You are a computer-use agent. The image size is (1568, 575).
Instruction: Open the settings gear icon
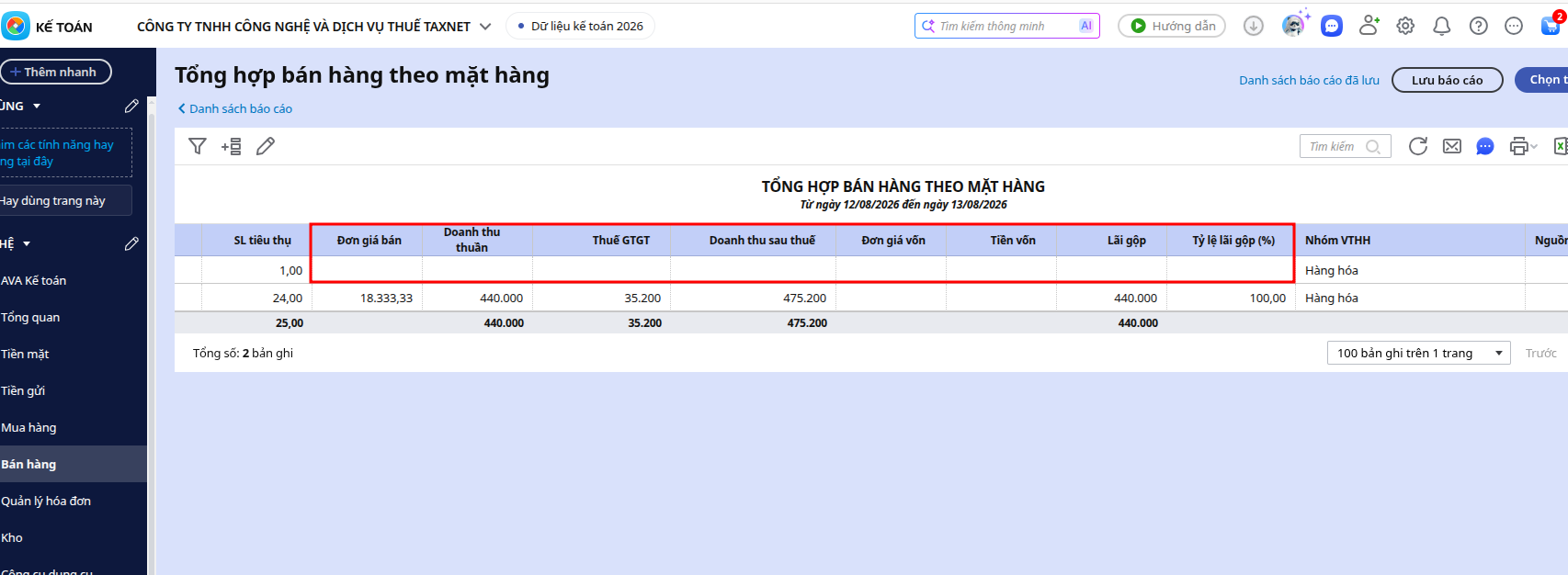1405,27
